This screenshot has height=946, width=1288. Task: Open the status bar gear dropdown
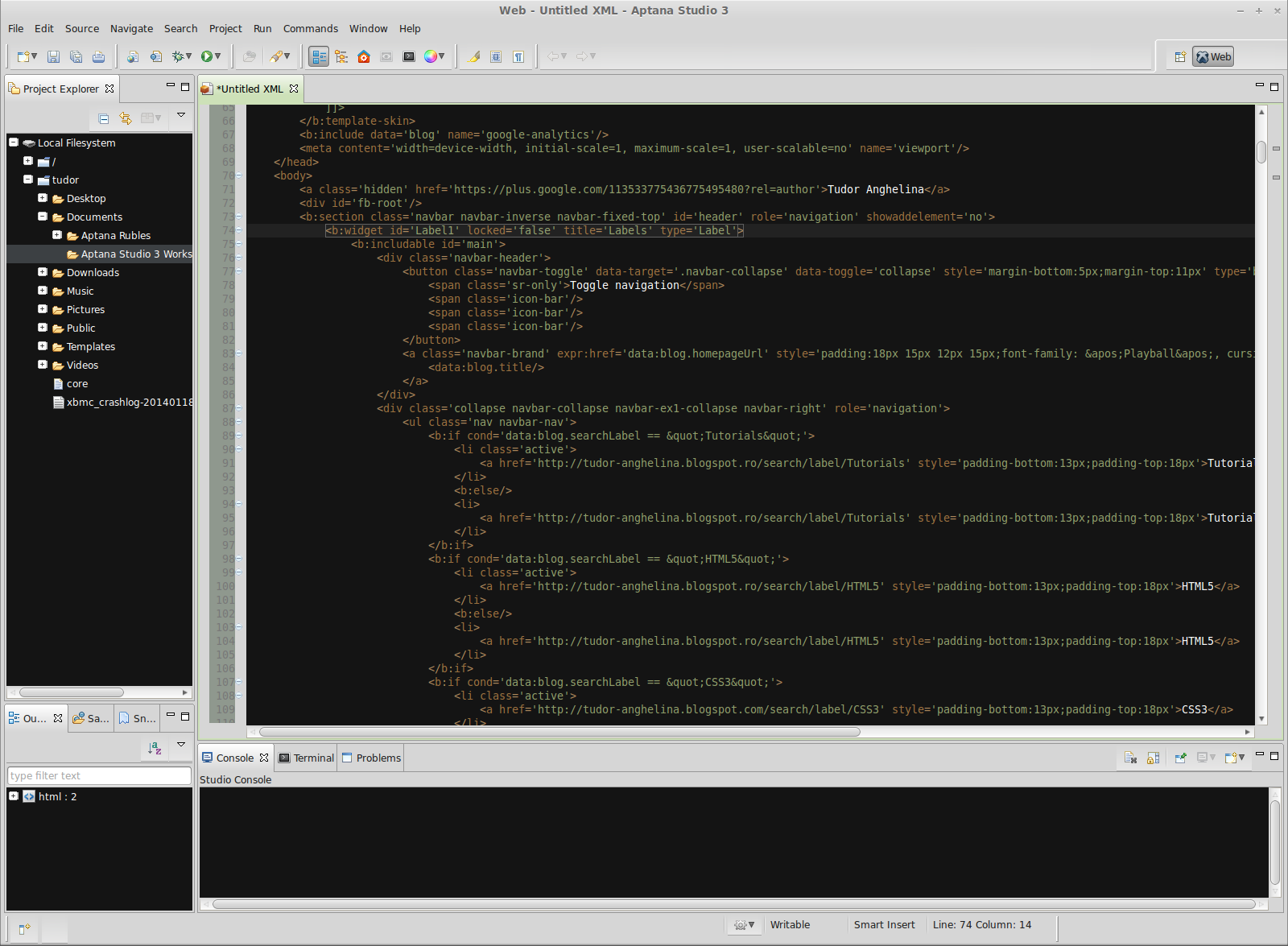tap(744, 925)
